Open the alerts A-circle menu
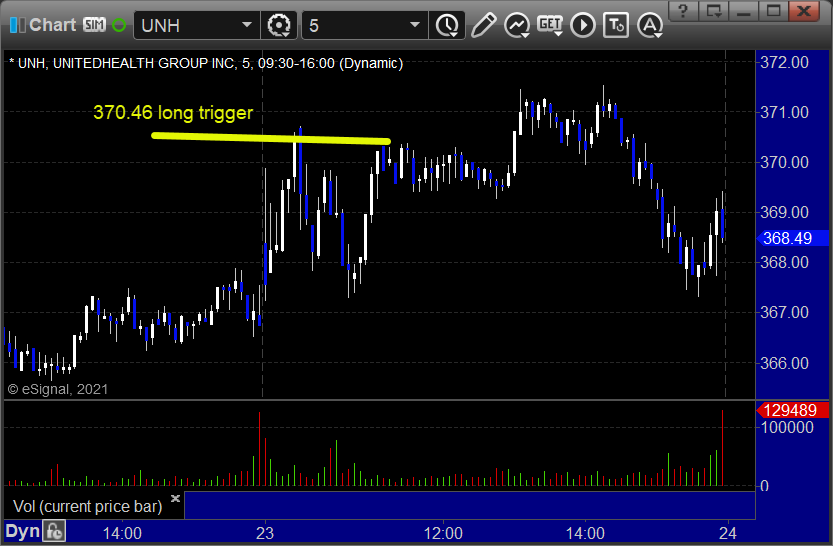Image resolution: width=833 pixels, height=546 pixels. (650, 25)
